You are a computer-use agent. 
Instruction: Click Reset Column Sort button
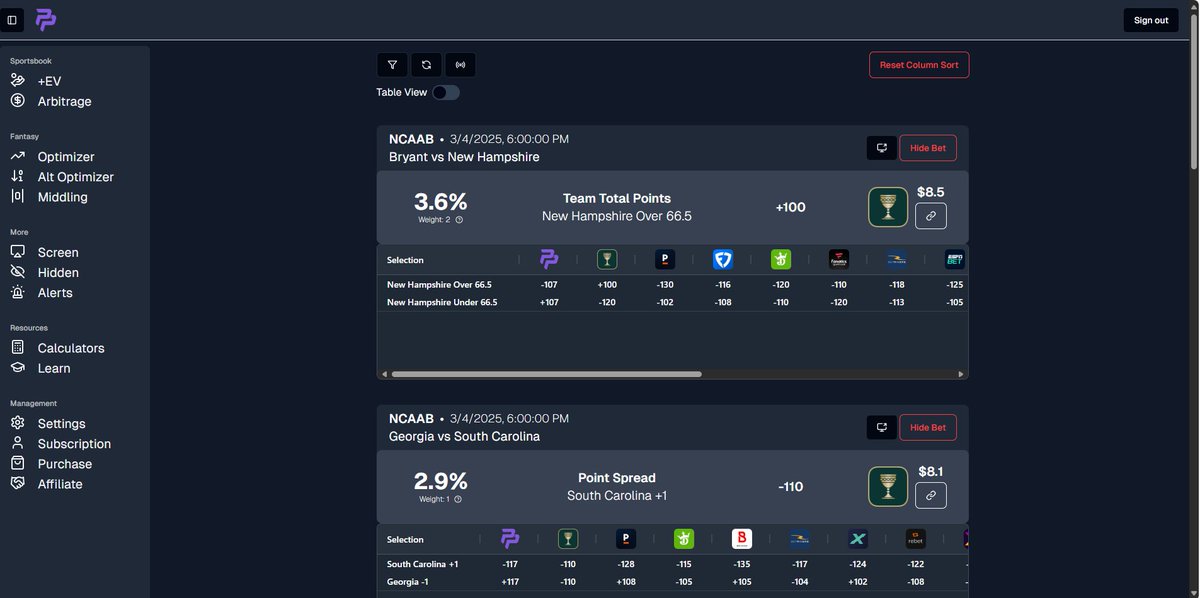click(x=919, y=65)
